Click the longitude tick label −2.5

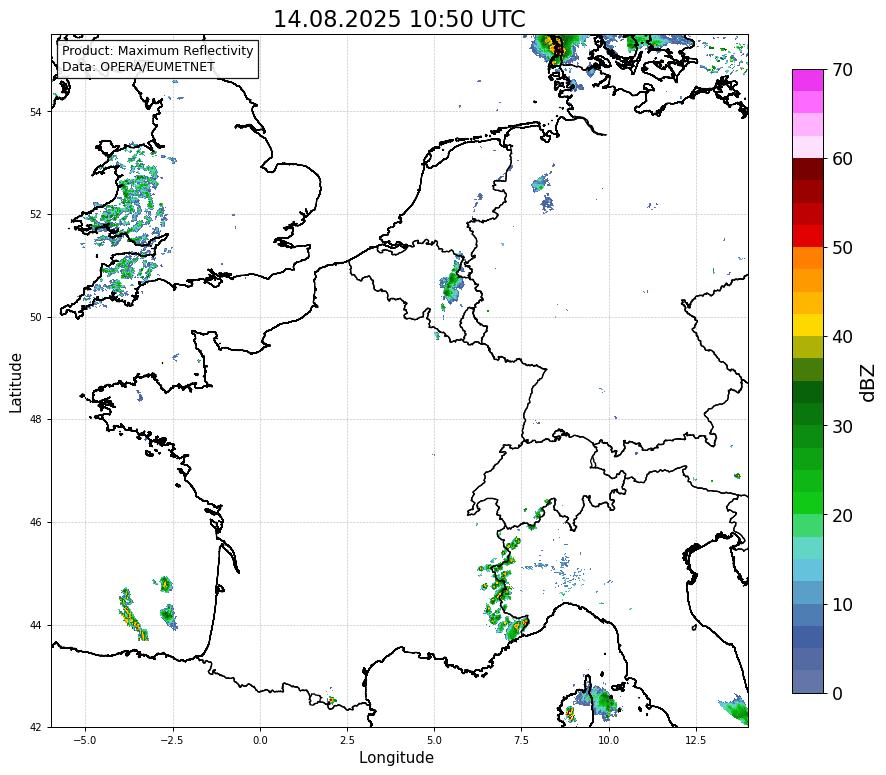click(x=172, y=741)
